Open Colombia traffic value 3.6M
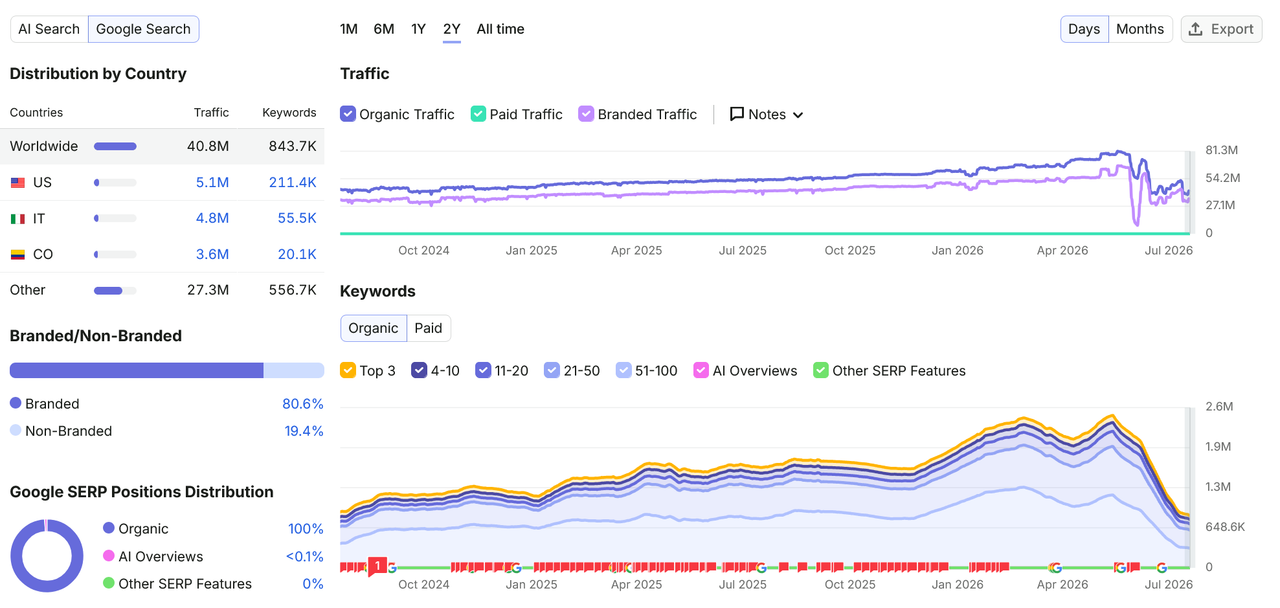The image size is (1280, 608). [x=212, y=254]
